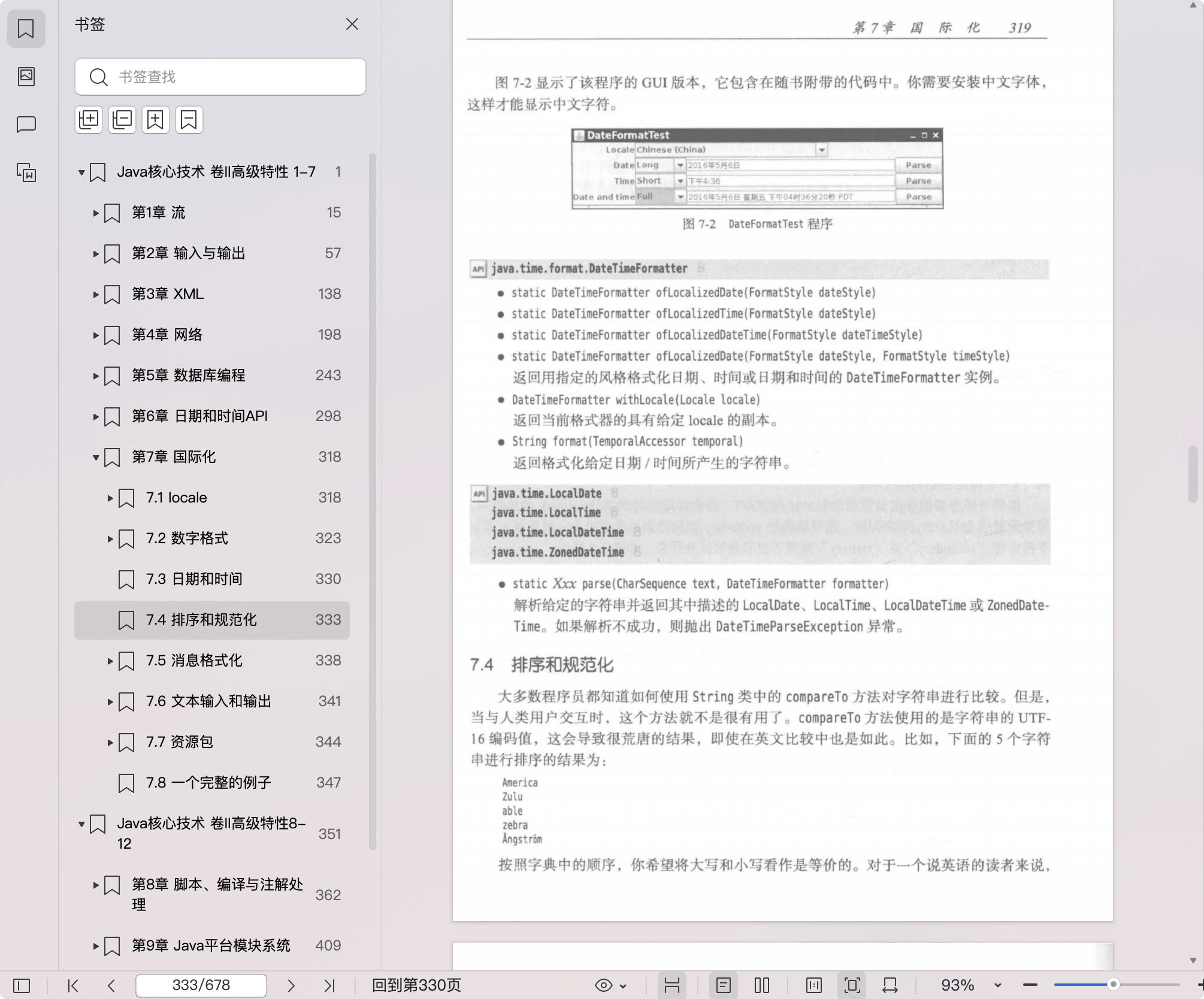This screenshot has width=1204, height=999.
Task: Click page number 318 beside 第7章 国际化
Action: point(329,457)
